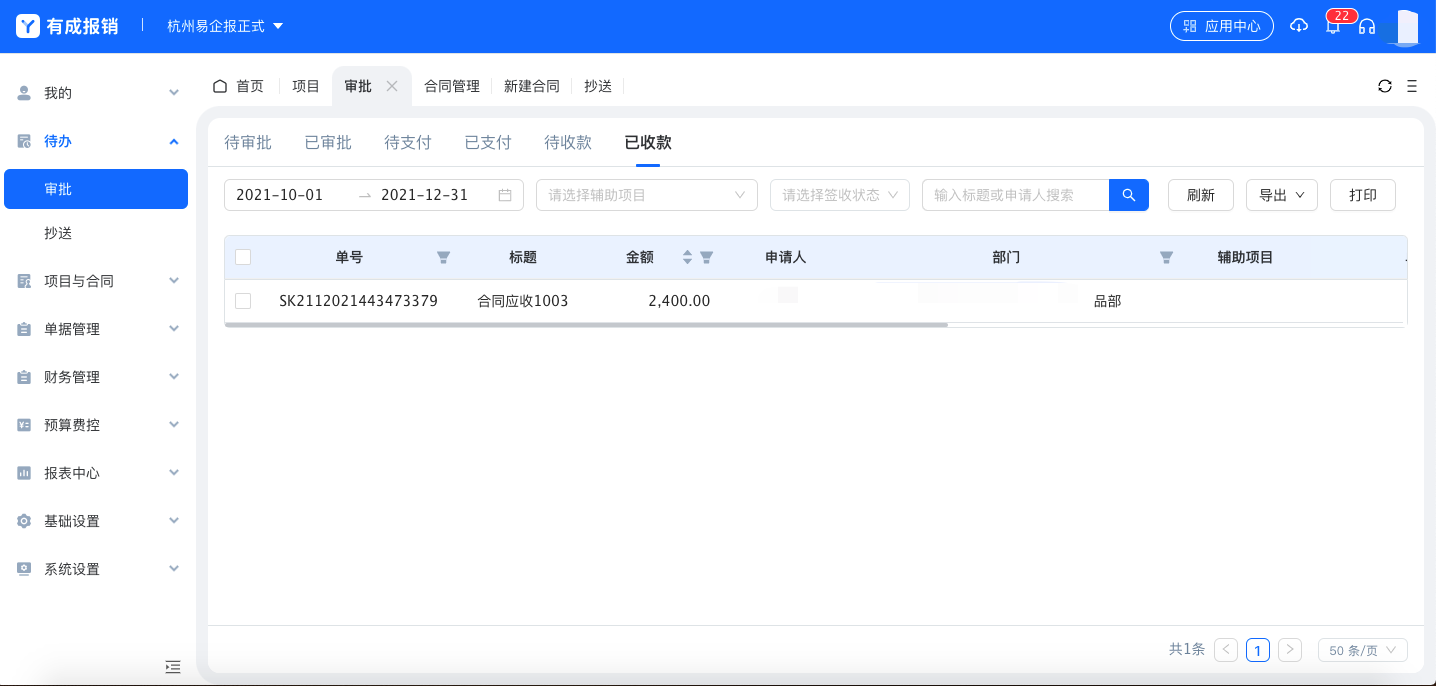Click the 系统设置 icon in sidebar
The height and width of the screenshot is (686, 1436).
(x=25, y=569)
